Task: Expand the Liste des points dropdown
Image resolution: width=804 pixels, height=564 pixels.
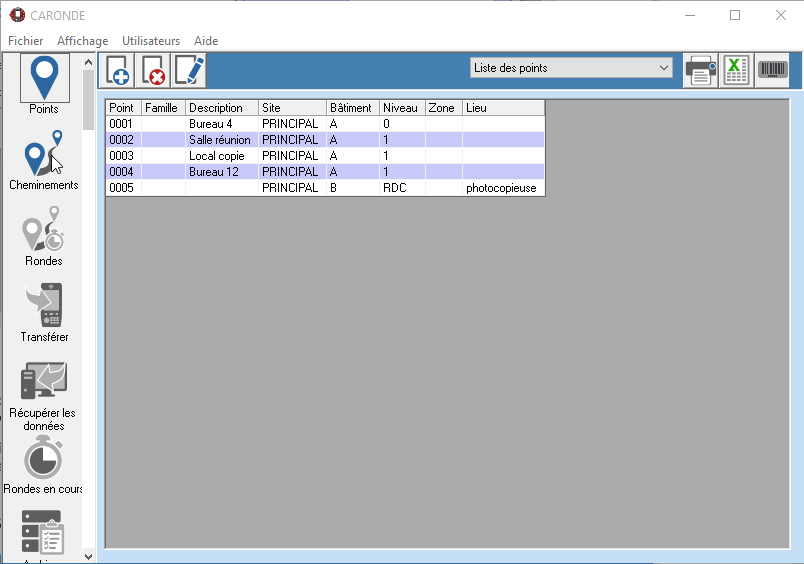Action: pos(664,68)
